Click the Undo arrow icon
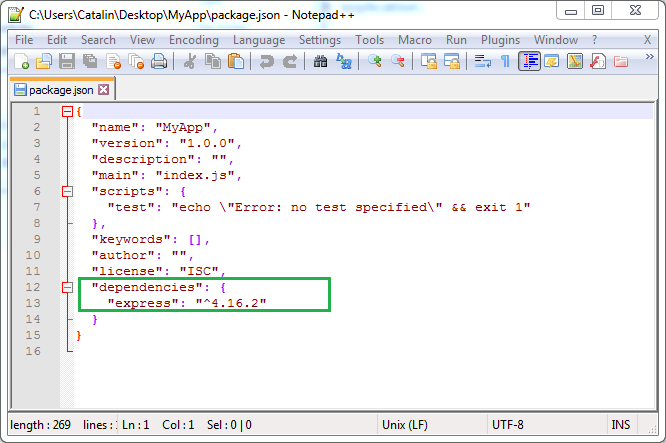This screenshot has height=443, width=666. coord(266,61)
